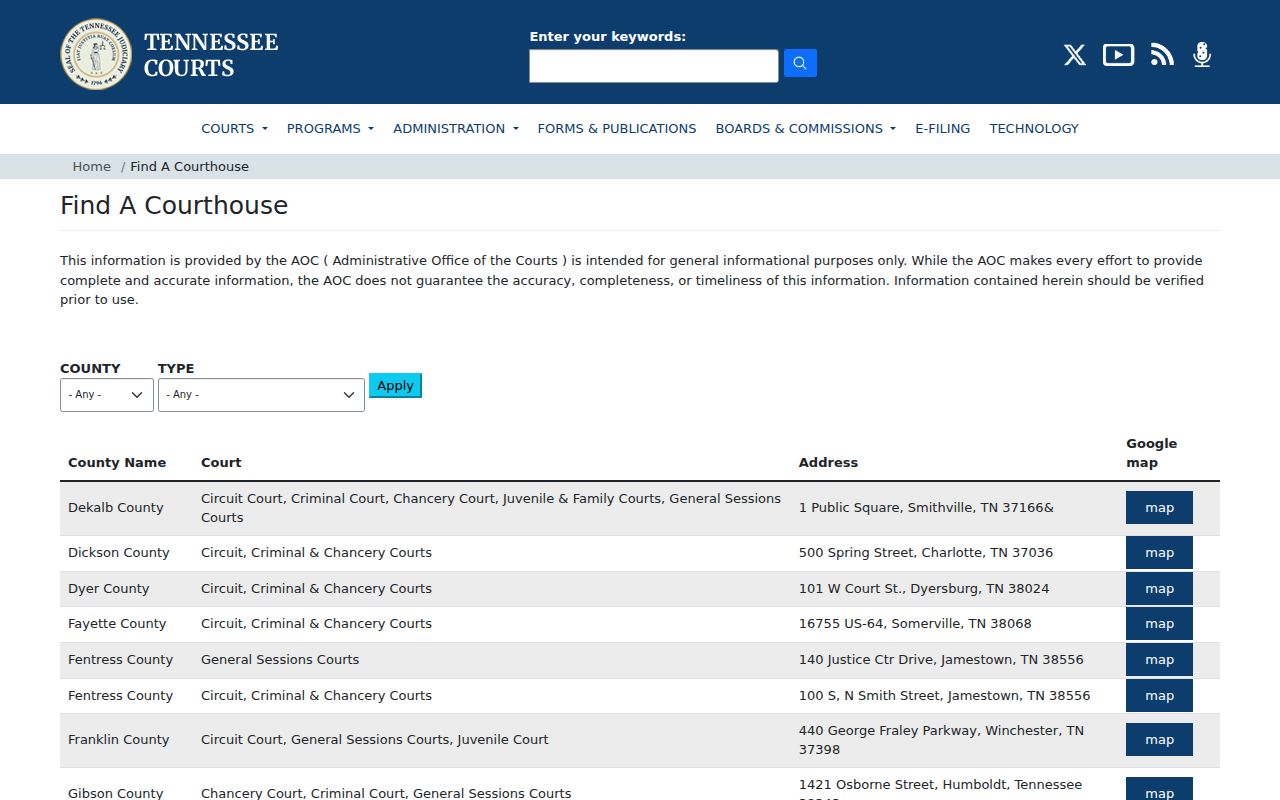
Task: Click the County Name column header
Action: click(x=117, y=462)
